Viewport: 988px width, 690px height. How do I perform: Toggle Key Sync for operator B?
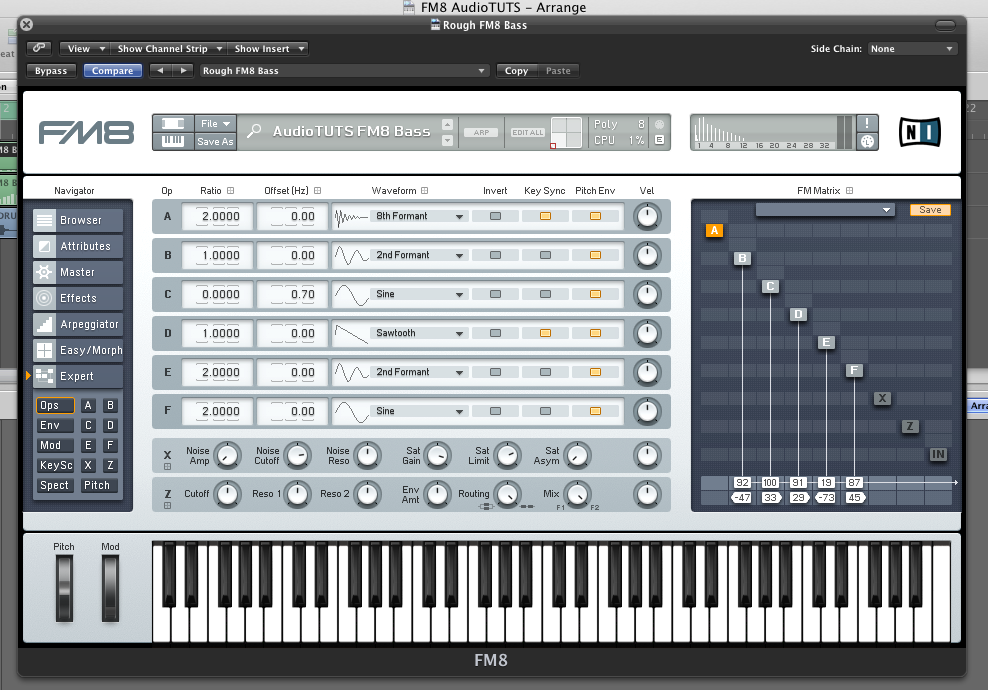click(x=545, y=255)
